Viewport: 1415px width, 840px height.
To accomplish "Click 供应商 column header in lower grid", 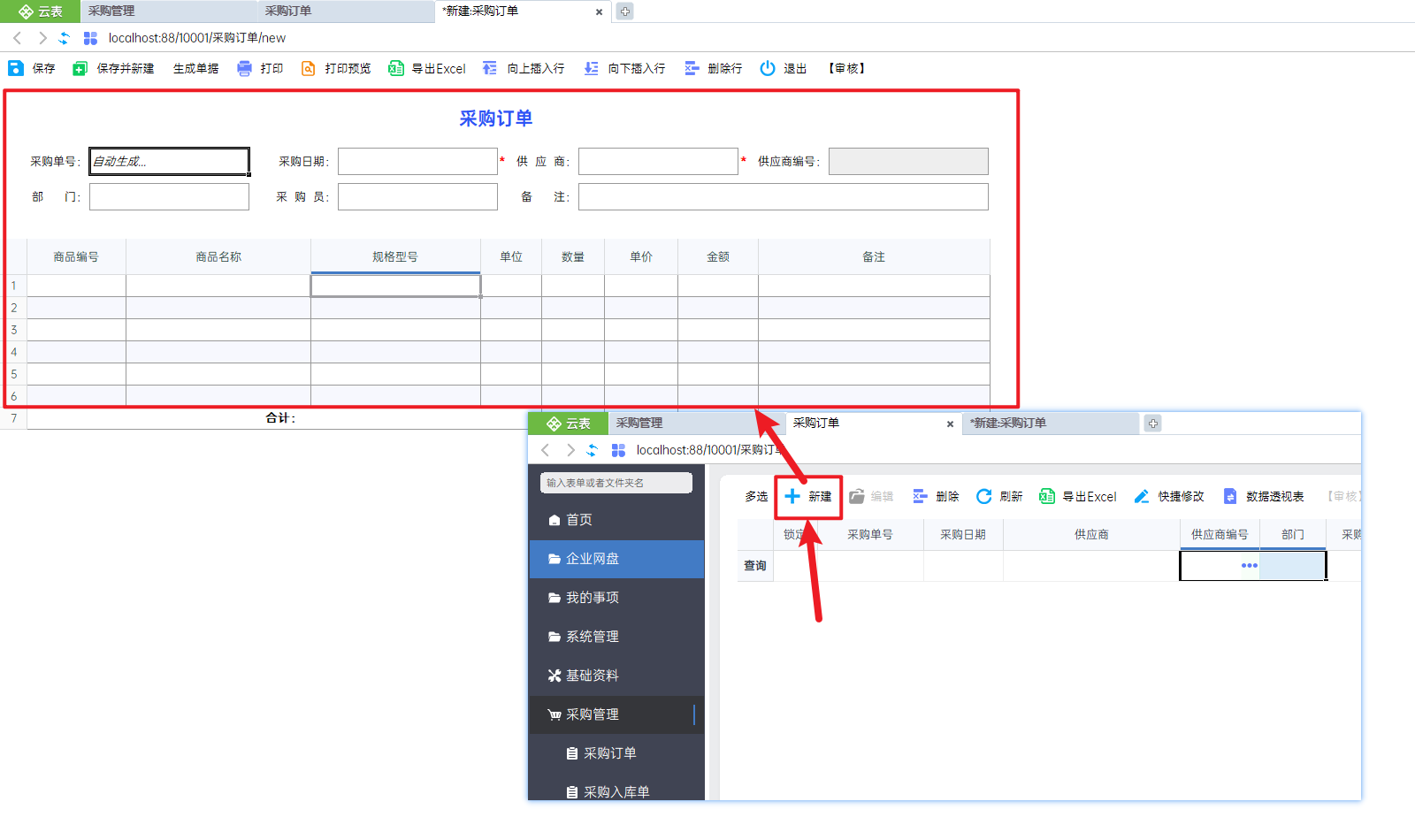I will 1091,534.
